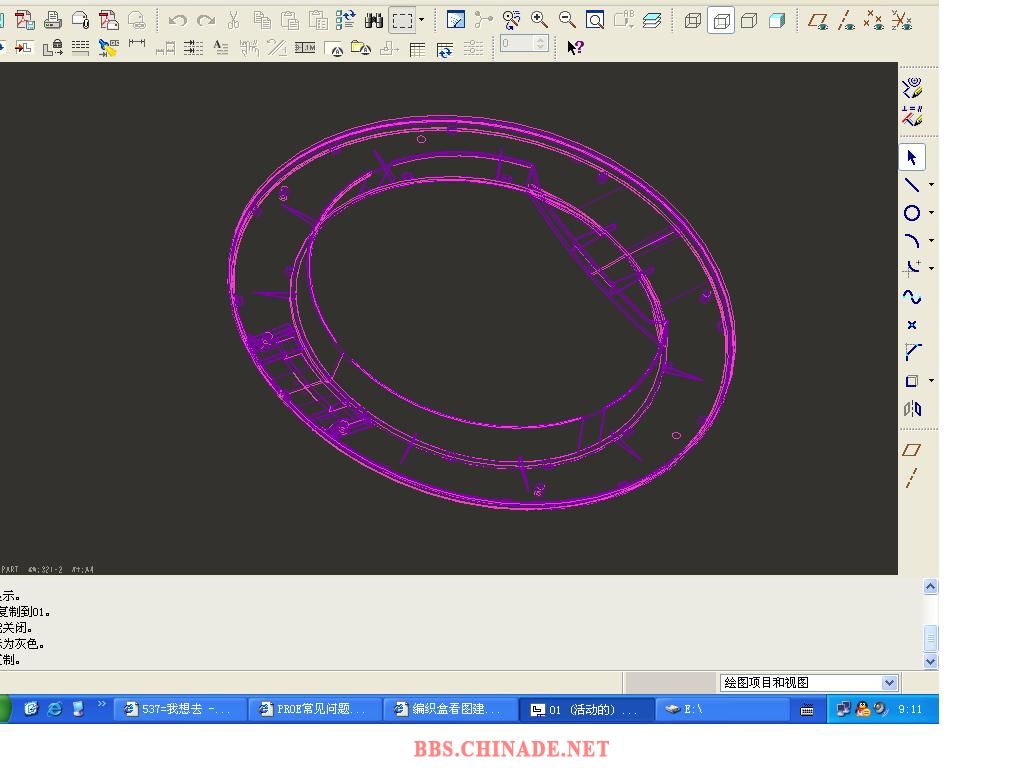Launch Internet Explorer from quick launch

coord(55,709)
